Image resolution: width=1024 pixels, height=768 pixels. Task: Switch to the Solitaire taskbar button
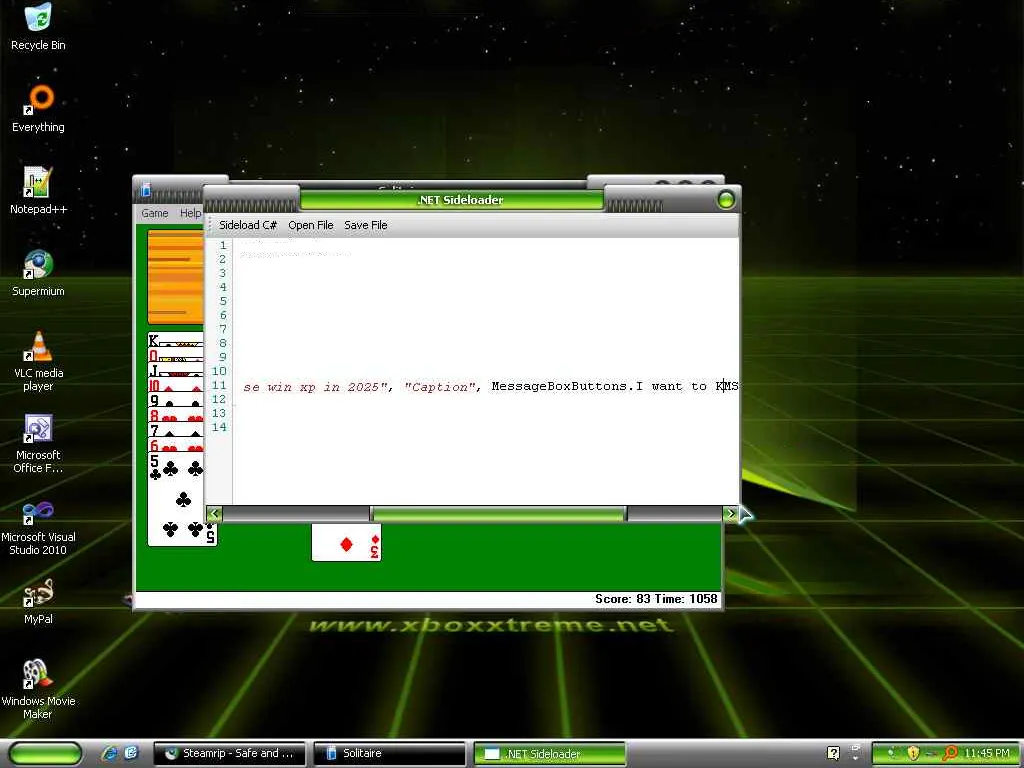coord(389,753)
